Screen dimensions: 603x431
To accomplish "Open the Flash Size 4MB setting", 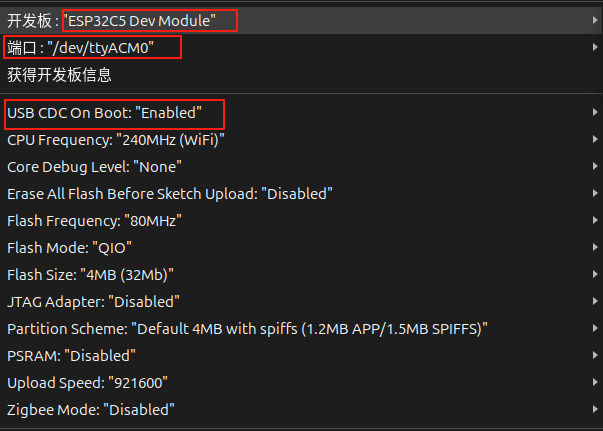I will pos(91,274).
